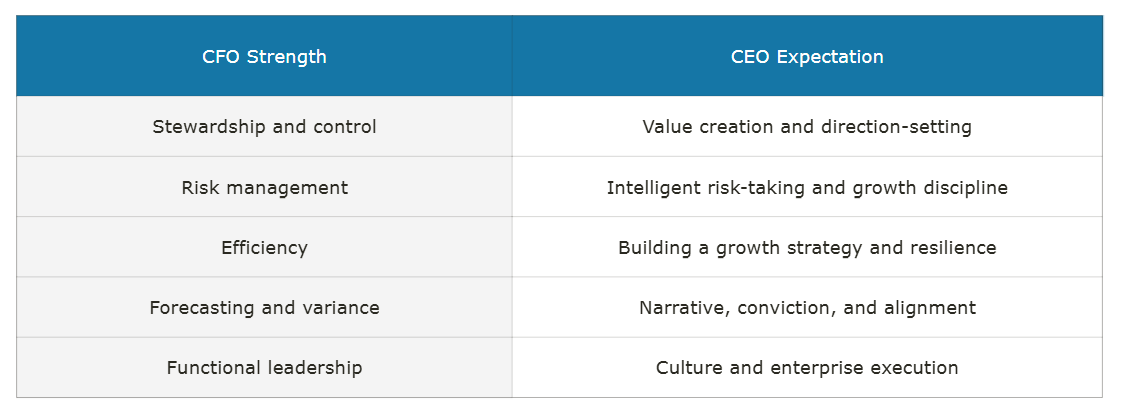Click the Risk management cell

(264, 187)
